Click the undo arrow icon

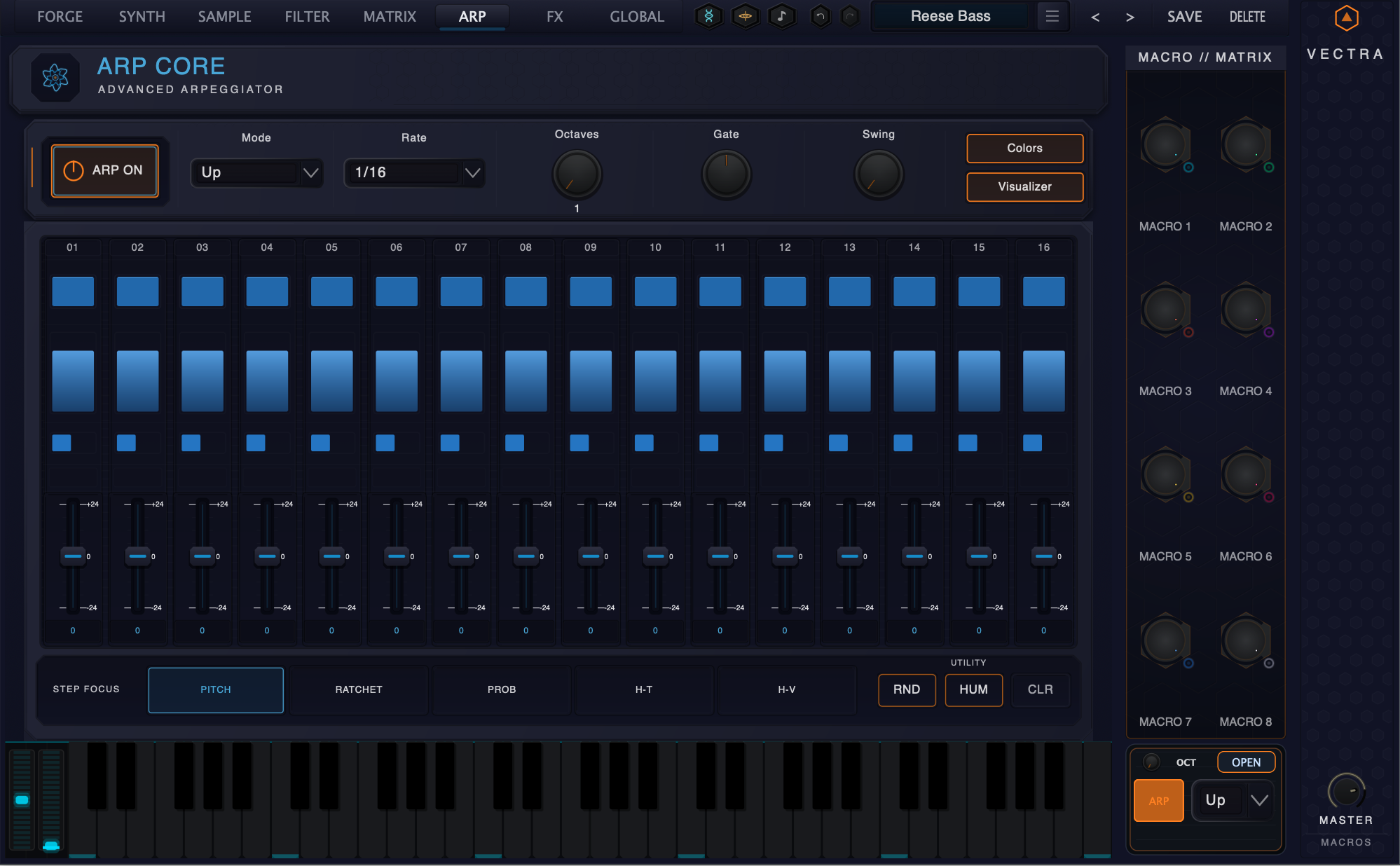click(820, 16)
